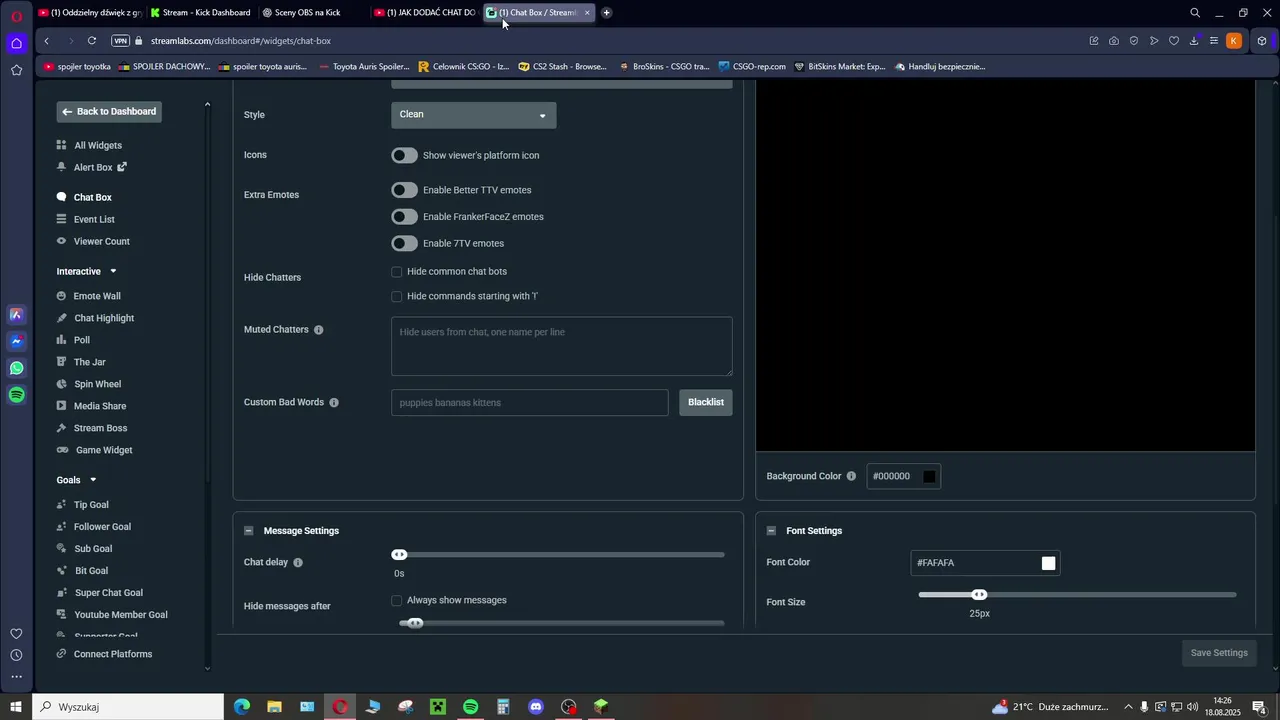Open Chat Box in the sidebar
This screenshot has width=1280, height=720.
coord(92,197)
